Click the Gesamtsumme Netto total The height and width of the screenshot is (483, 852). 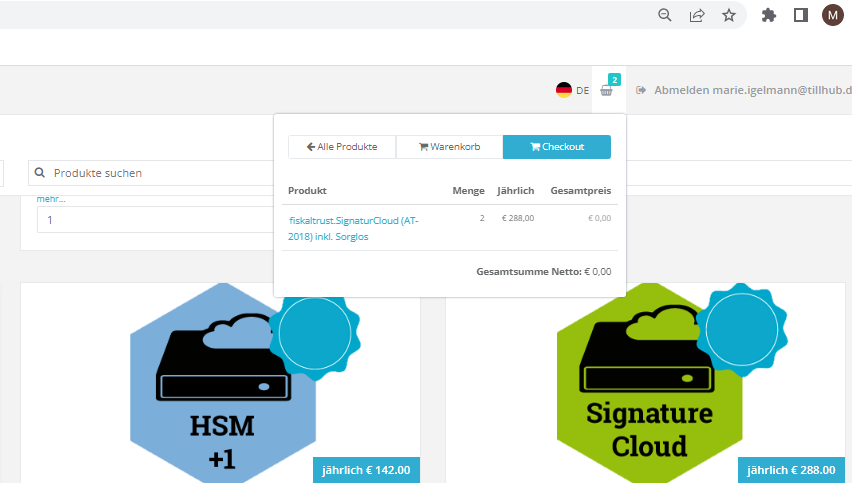pyautogui.click(x=544, y=272)
